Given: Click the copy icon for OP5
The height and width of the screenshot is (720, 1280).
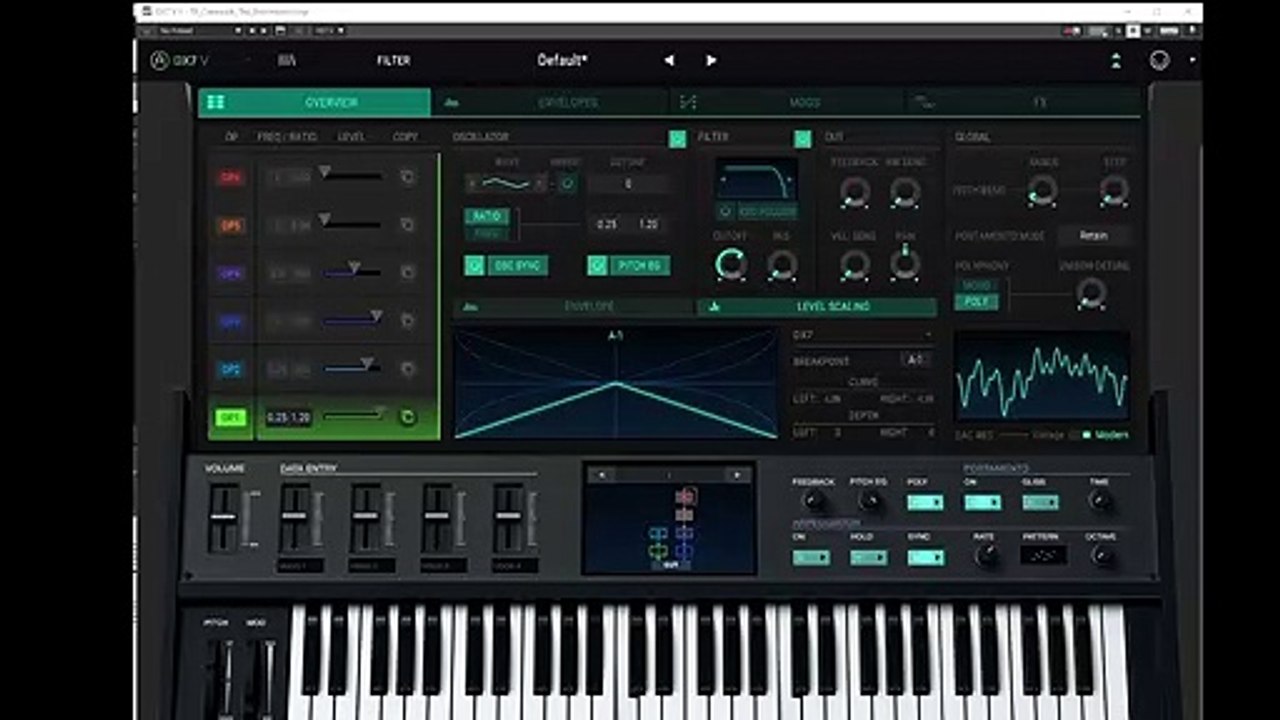Looking at the screenshot, I should point(407,225).
